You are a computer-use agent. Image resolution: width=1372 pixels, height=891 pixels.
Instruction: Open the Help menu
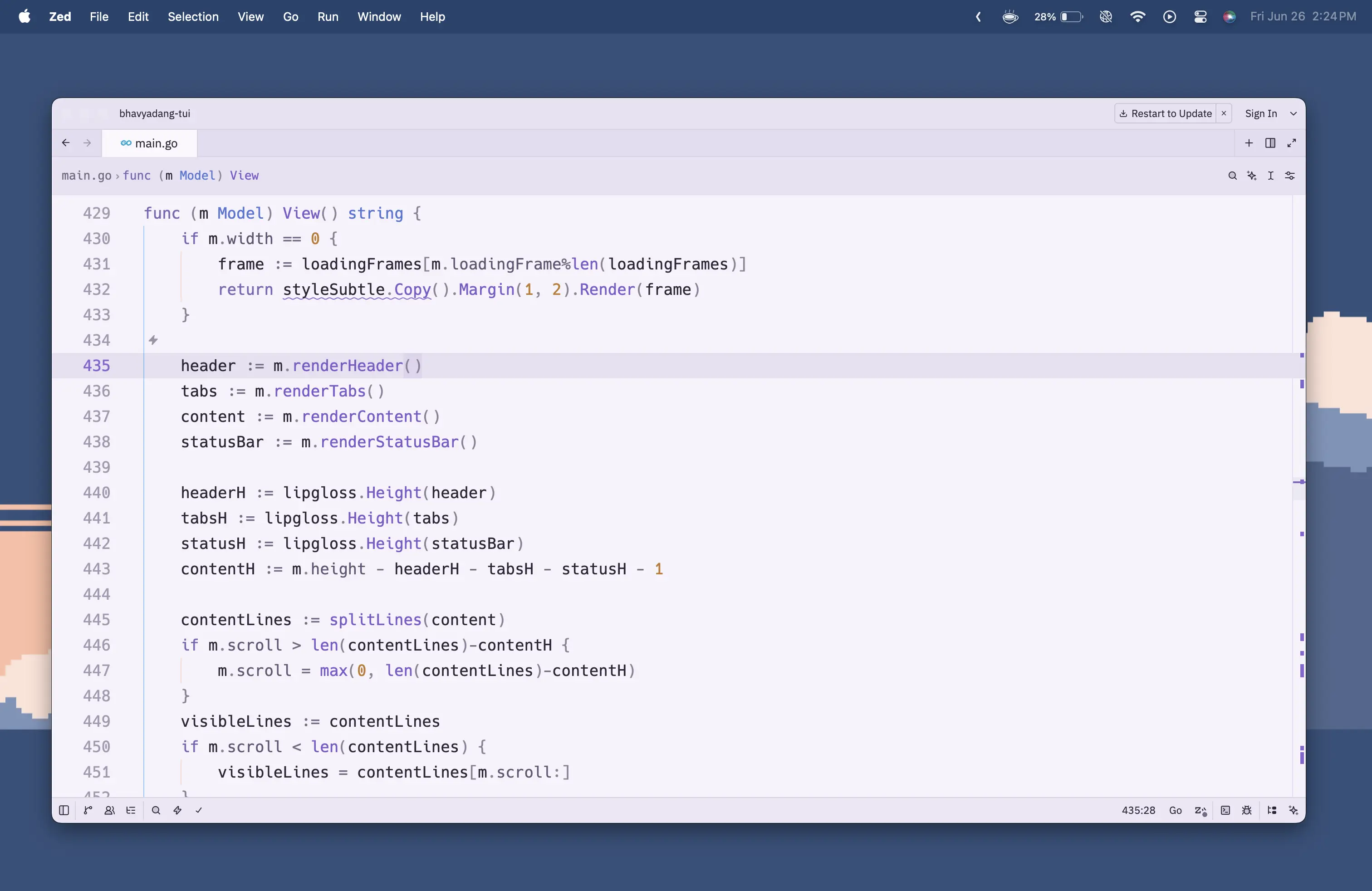tap(432, 17)
